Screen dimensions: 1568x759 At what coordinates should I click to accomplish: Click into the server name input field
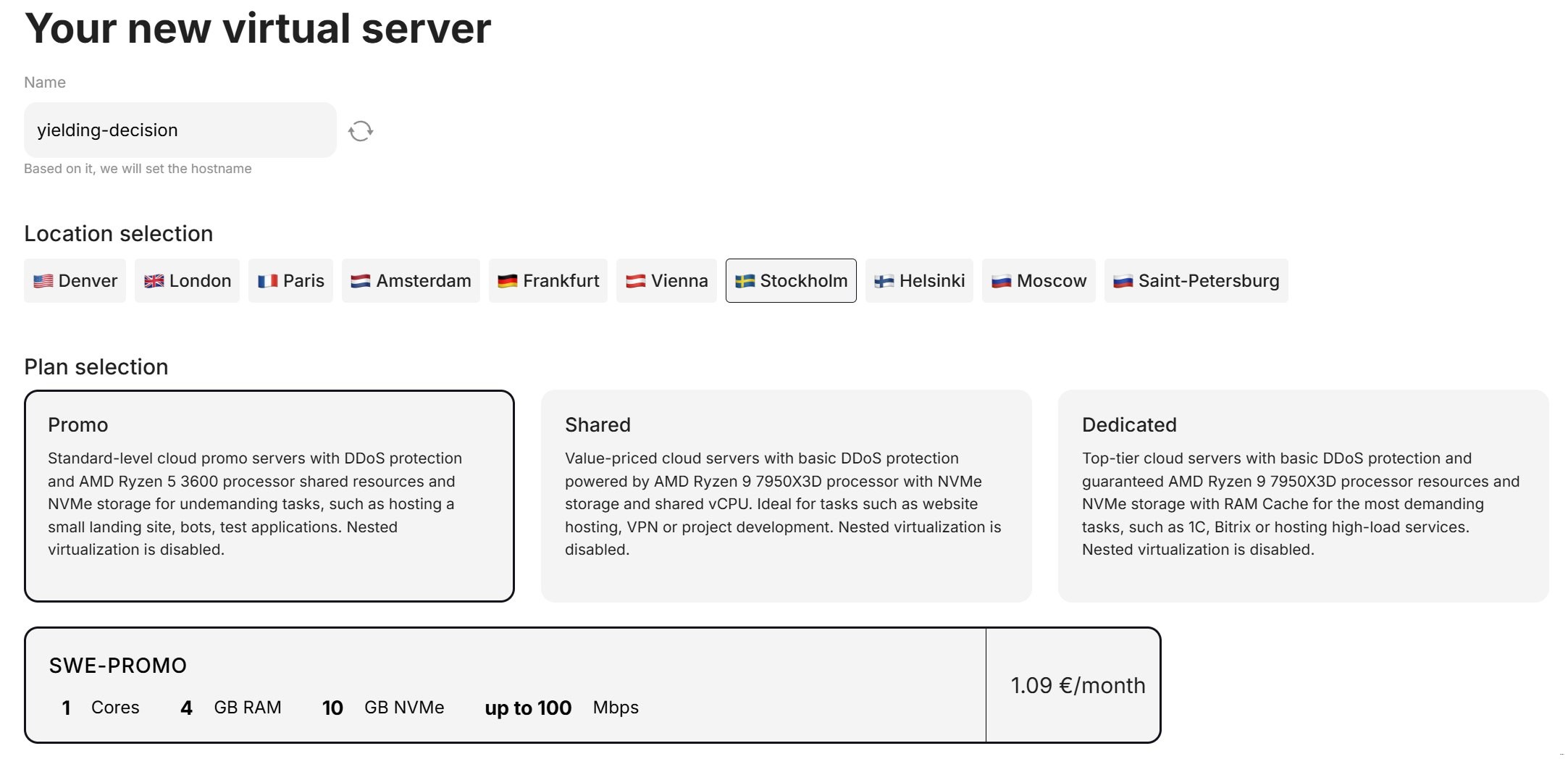pyautogui.click(x=180, y=130)
